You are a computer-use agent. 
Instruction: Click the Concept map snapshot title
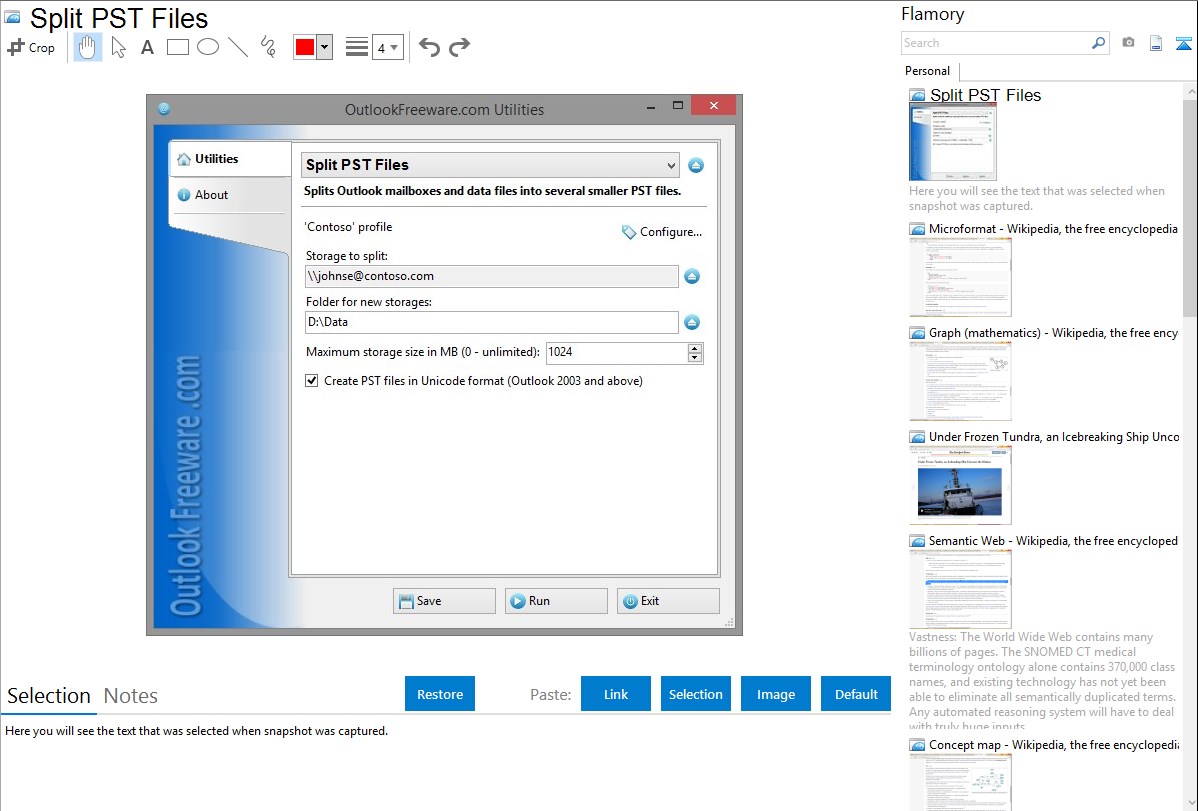(x=1053, y=745)
